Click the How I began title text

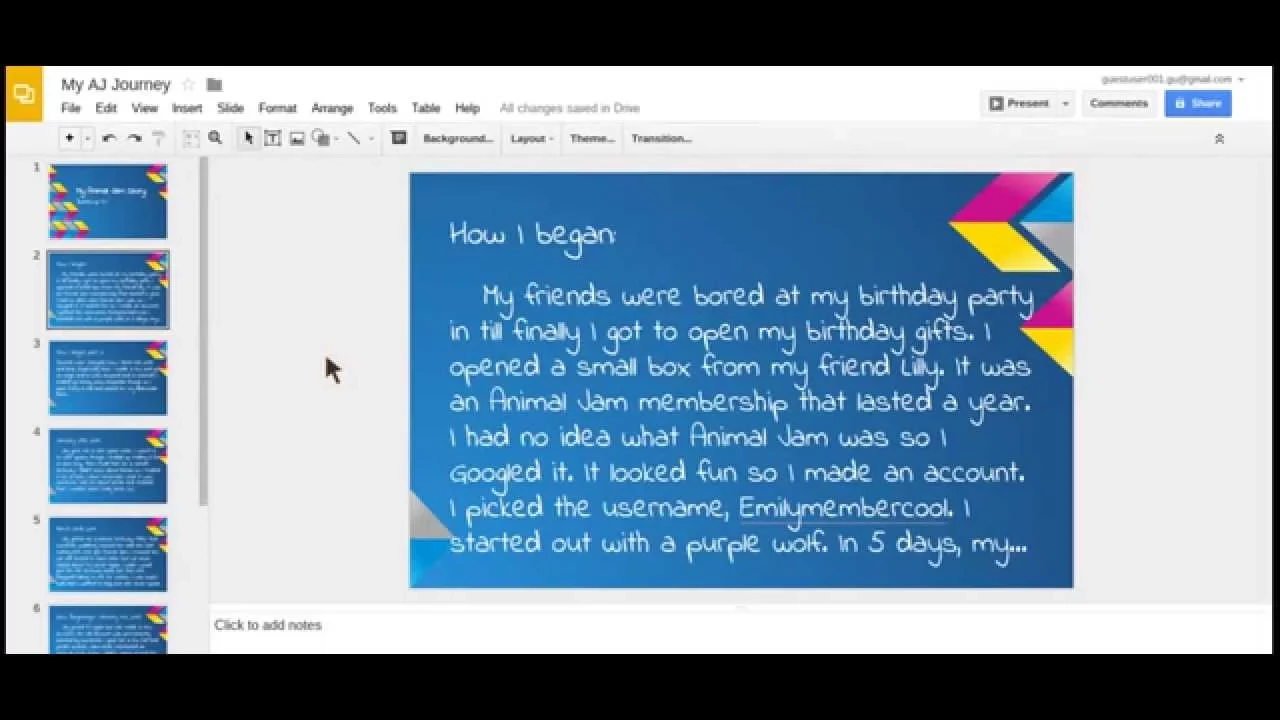tap(534, 235)
